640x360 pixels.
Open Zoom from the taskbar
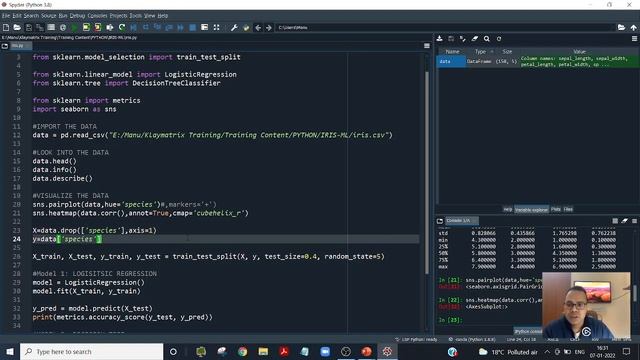325,351
